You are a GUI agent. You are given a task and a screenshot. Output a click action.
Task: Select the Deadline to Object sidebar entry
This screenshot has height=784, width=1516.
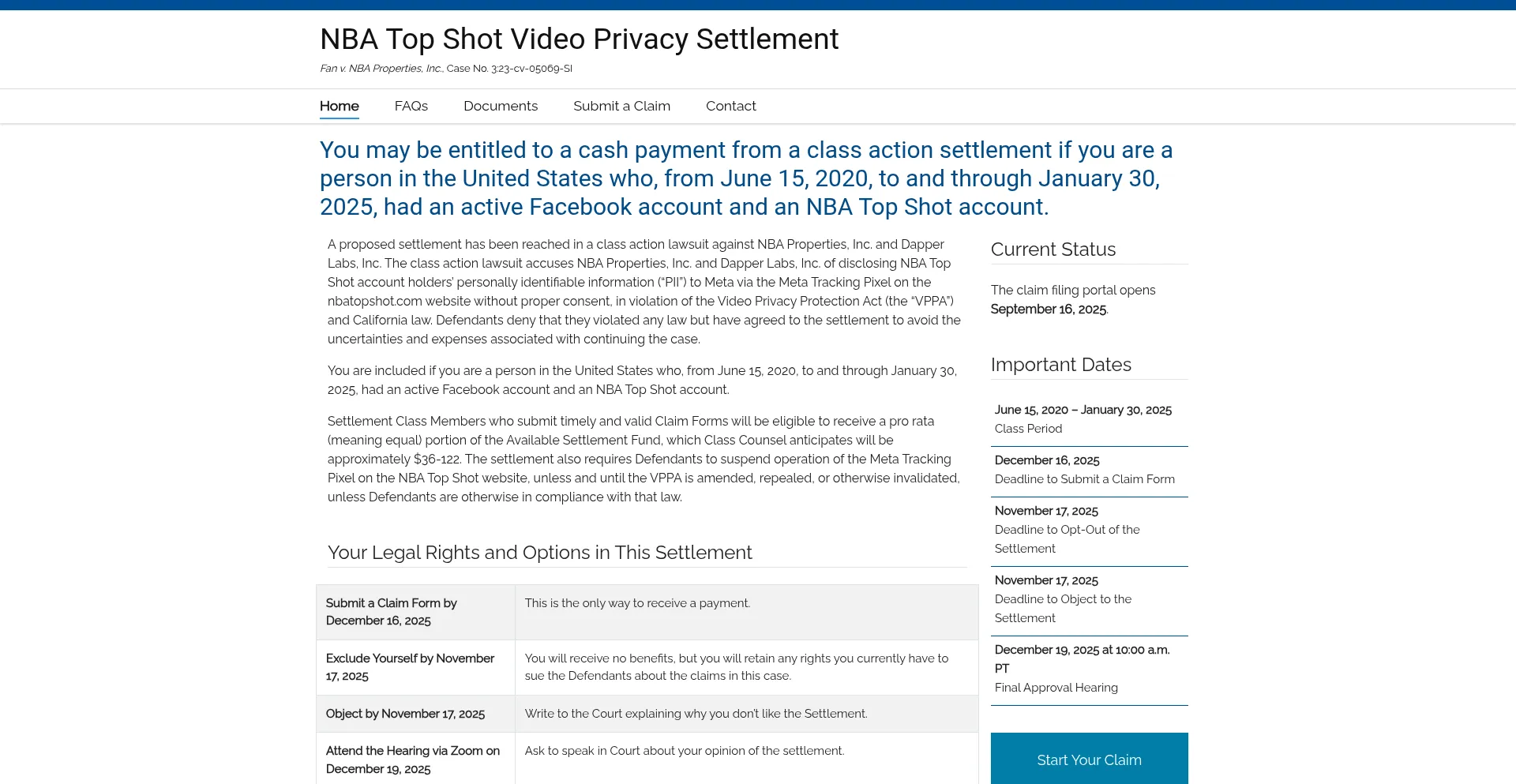click(x=1063, y=599)
